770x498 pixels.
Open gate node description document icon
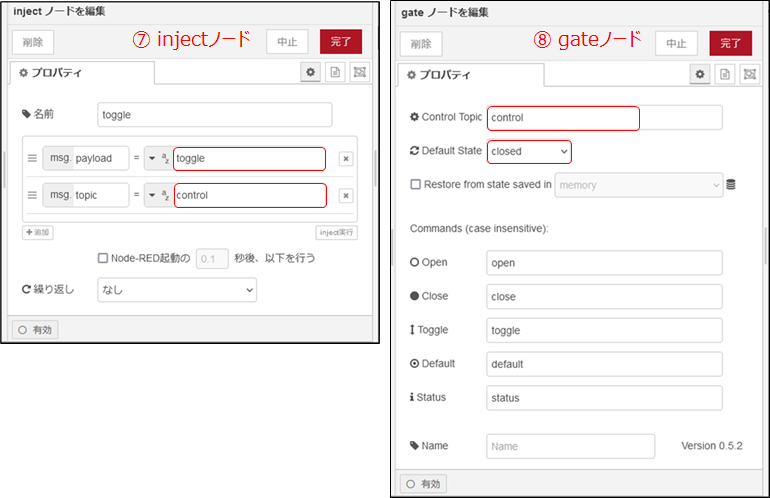(x=724, y=75)
